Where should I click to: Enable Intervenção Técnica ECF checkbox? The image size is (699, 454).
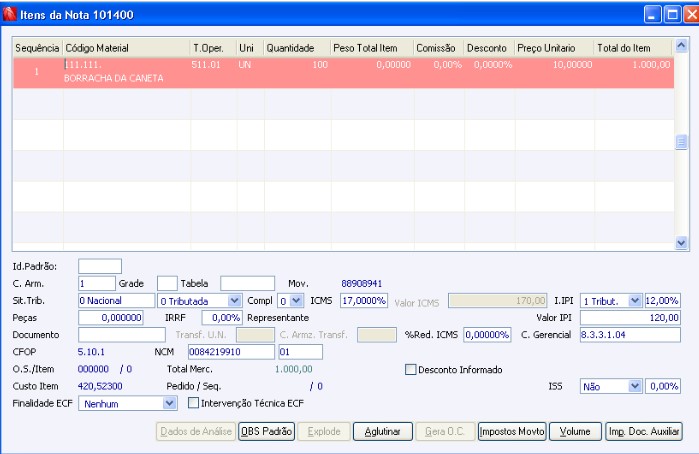(193, 403)
